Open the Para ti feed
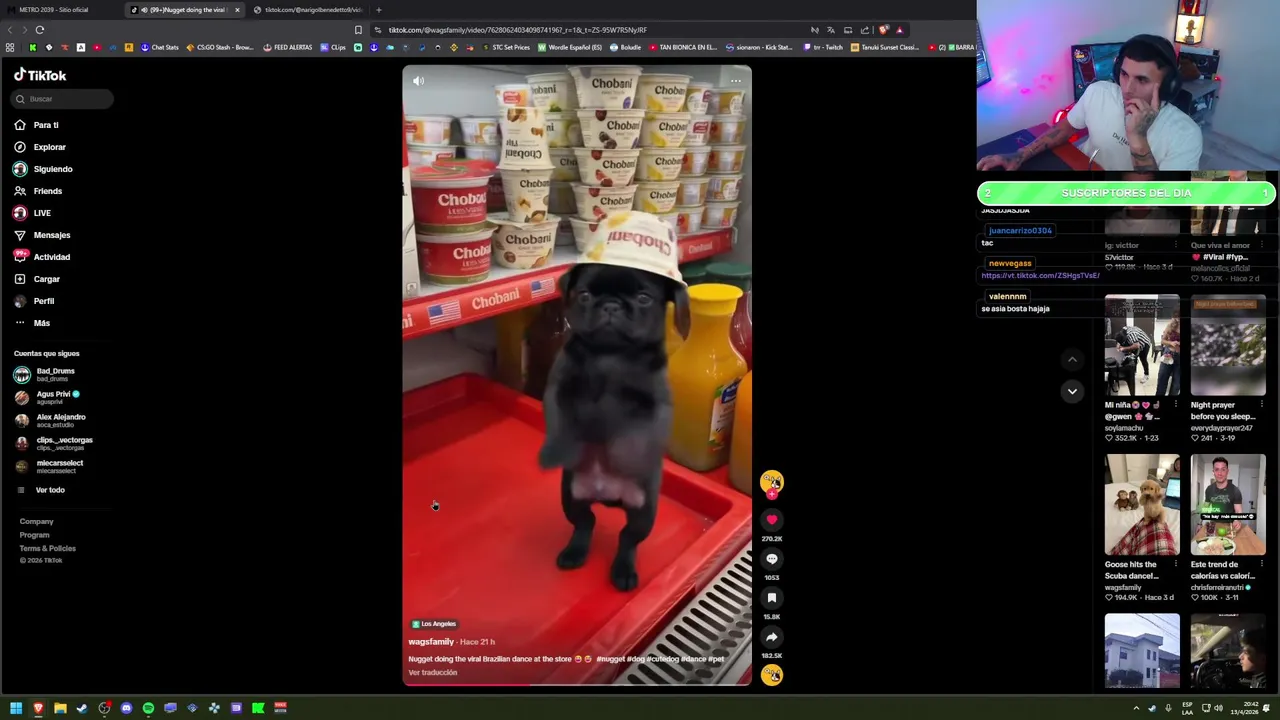The height and width of the screenshot is (720, 1280). 37,125
